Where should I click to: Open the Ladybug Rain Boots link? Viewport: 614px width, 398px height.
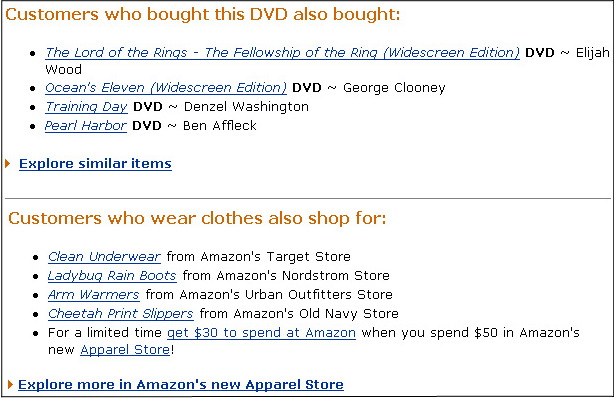(x=112, y=276)
